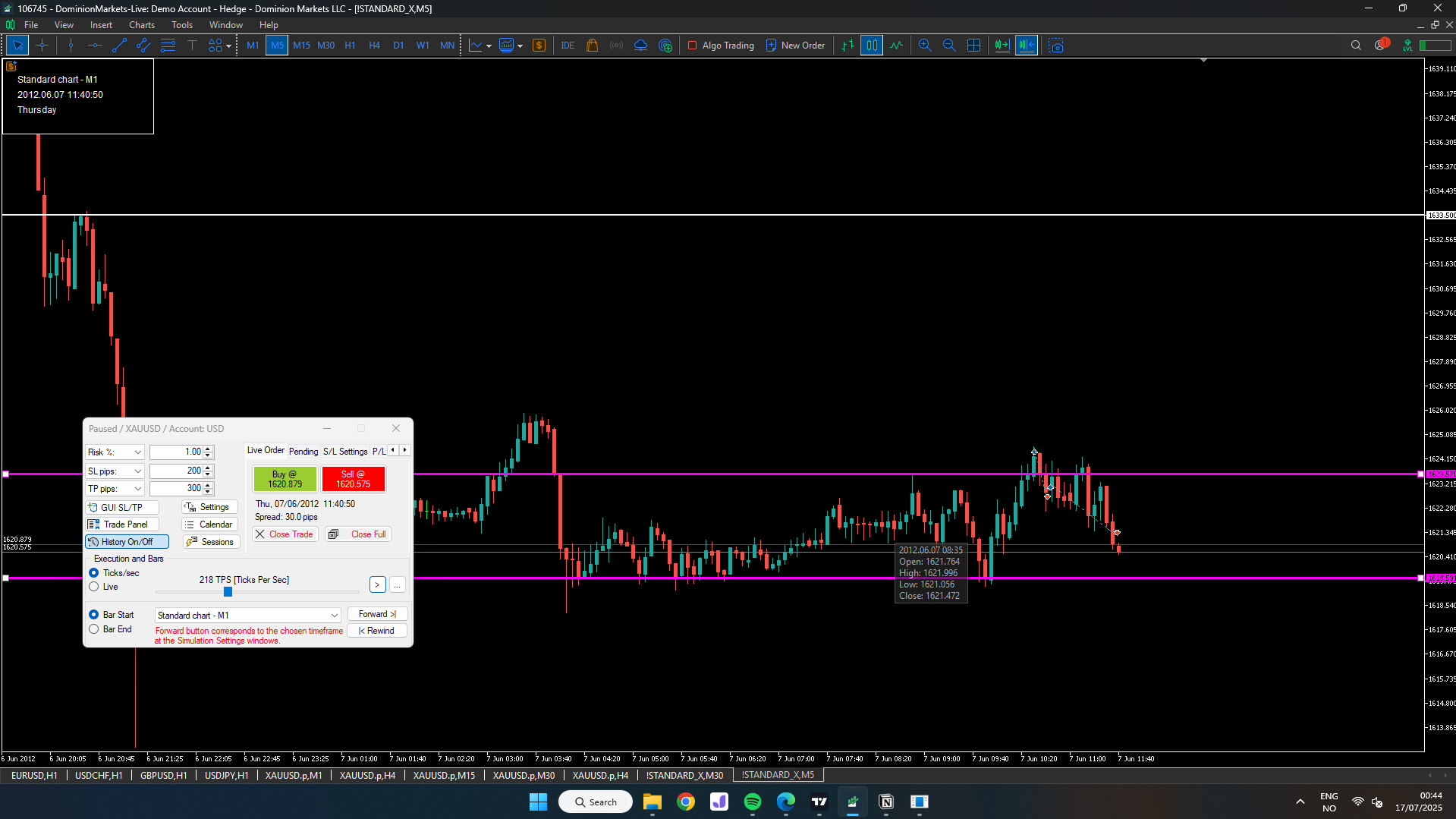Pick the Horizontal Line drawing tool
The height and width of the screenshot is (819, 1456).
click(95, 46)
